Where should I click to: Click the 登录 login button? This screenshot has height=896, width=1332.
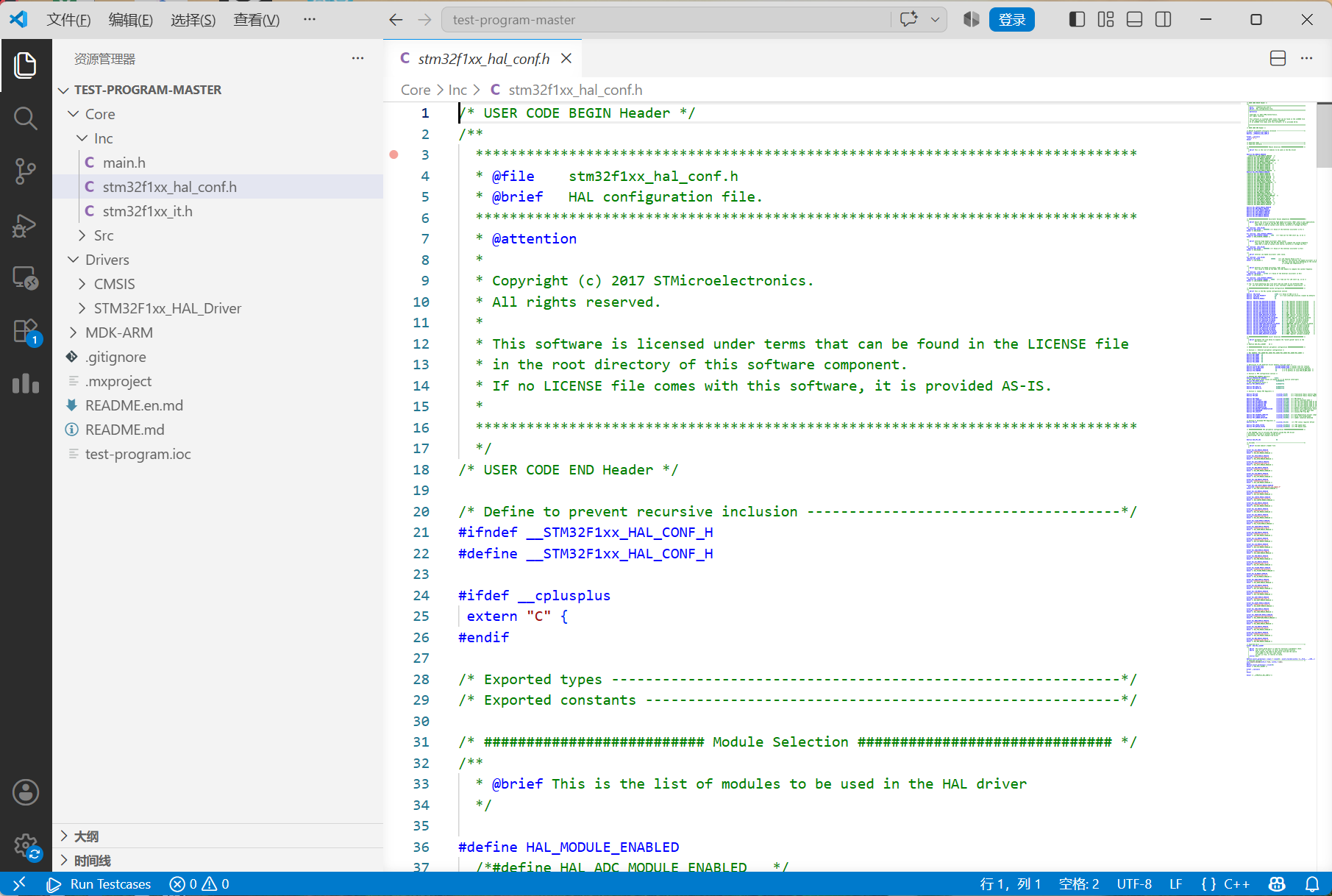(1012, 20)
